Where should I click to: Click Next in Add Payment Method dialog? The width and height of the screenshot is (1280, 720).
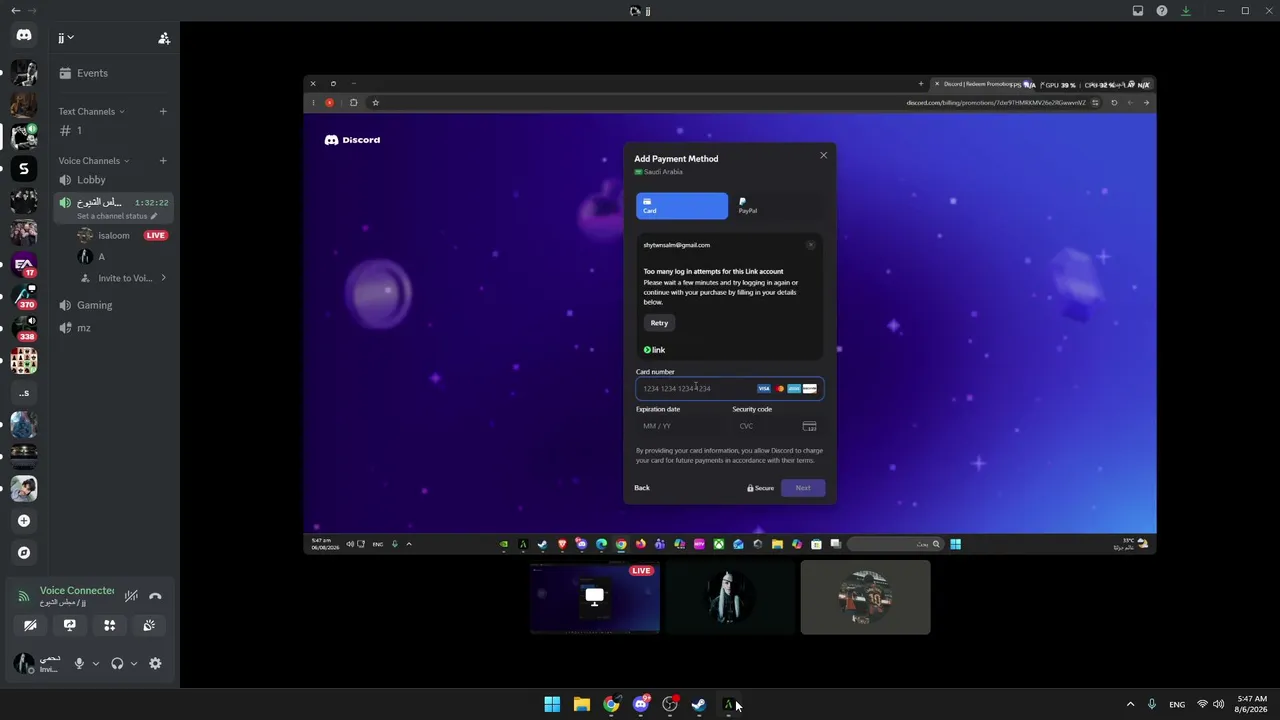[803, 488]
